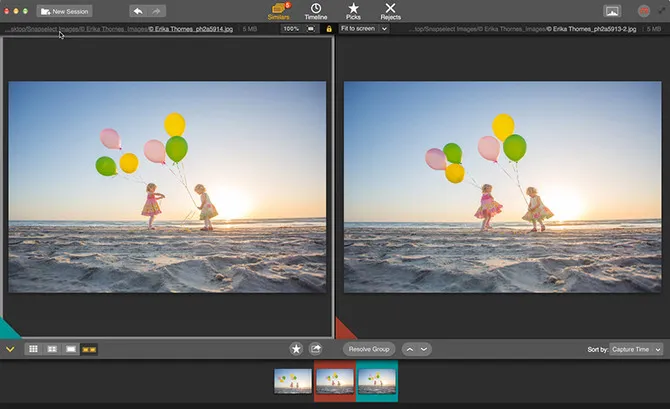The width and height of the screenshot is (670, 409).
Task: Toggle the side-by-side compare view
Action: (x=89, y=349)
